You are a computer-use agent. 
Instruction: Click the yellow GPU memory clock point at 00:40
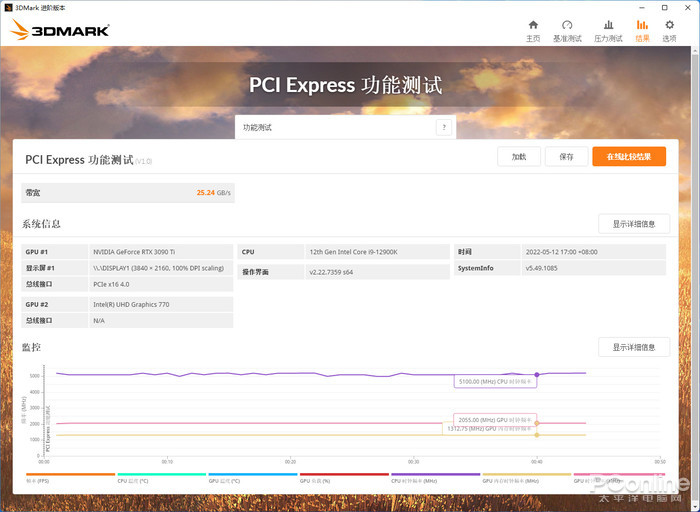537,435
